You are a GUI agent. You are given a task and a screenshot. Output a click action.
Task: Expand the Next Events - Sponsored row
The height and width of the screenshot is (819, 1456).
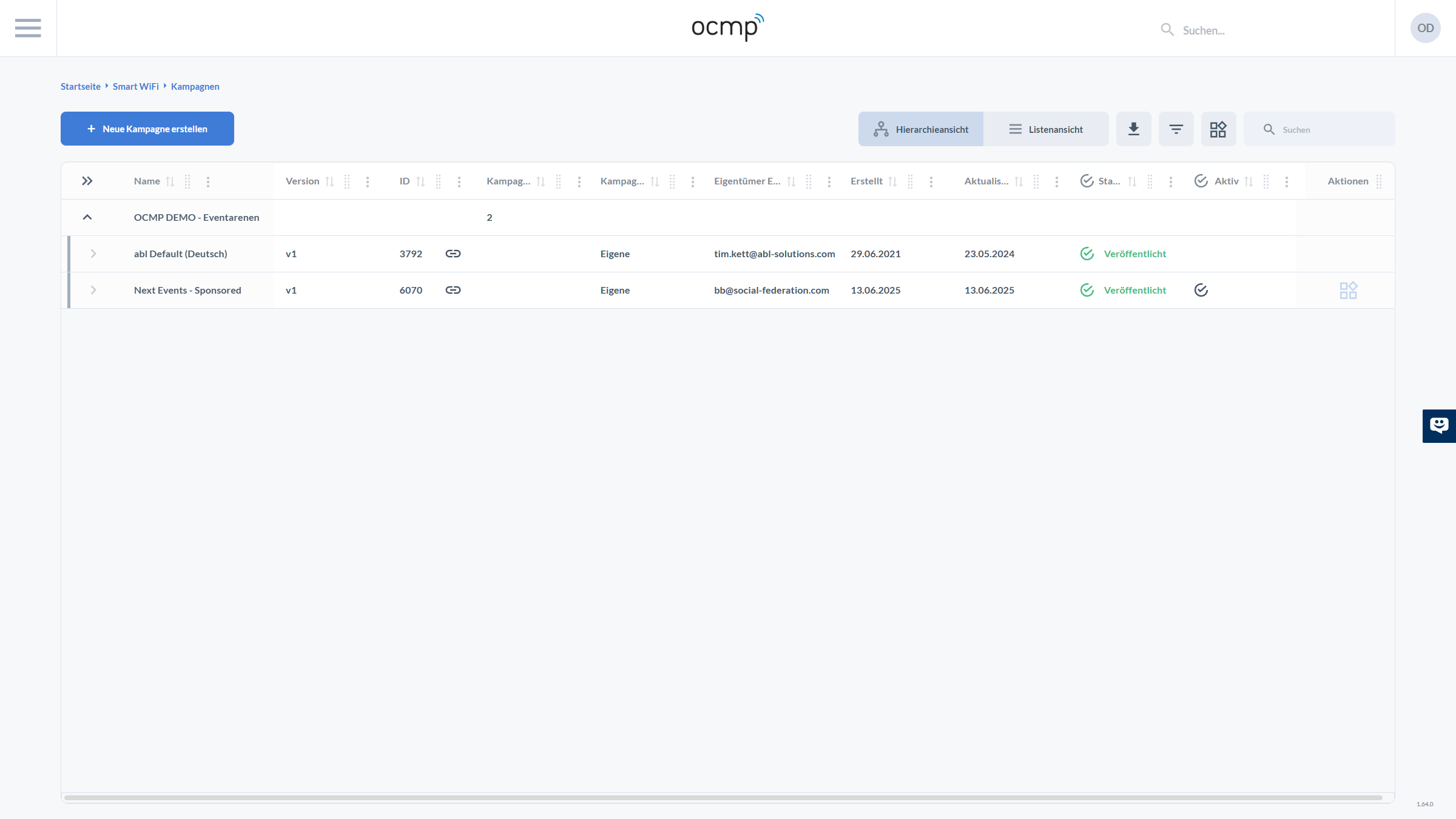click(93, 290)
